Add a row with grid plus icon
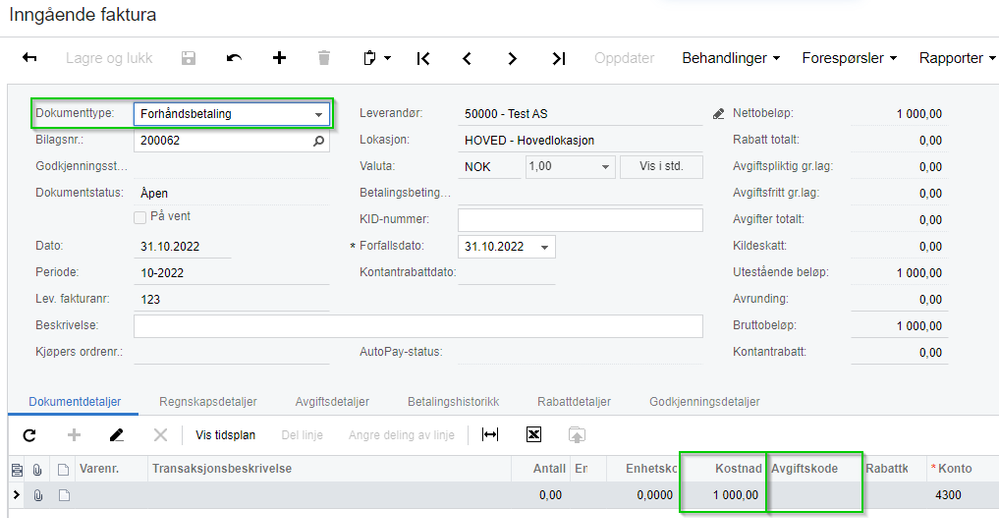Image resolution: width=999 pixels, height=518 pixels. tap(74, 435)
